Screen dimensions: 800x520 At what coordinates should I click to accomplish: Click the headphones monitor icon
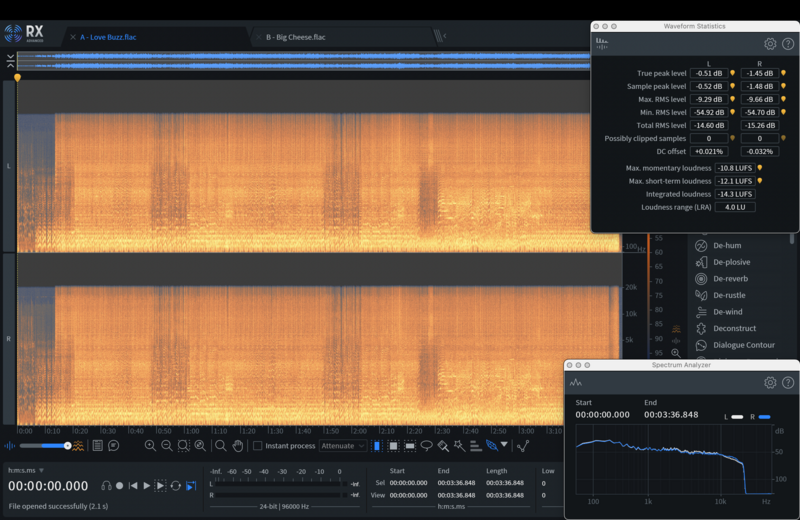click(x=106, y=485)
